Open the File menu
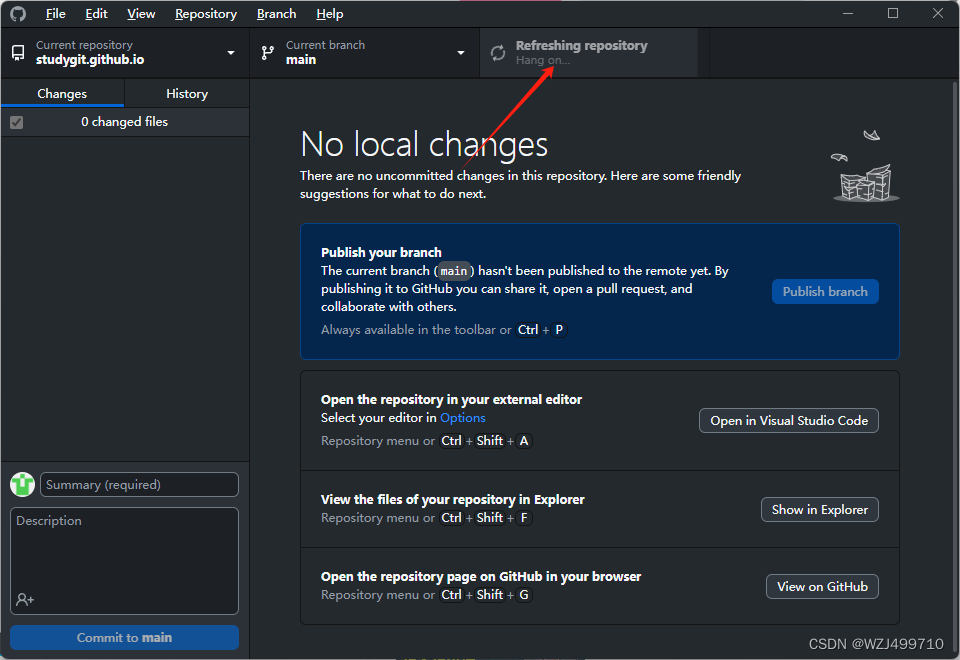 pos(55,13)
